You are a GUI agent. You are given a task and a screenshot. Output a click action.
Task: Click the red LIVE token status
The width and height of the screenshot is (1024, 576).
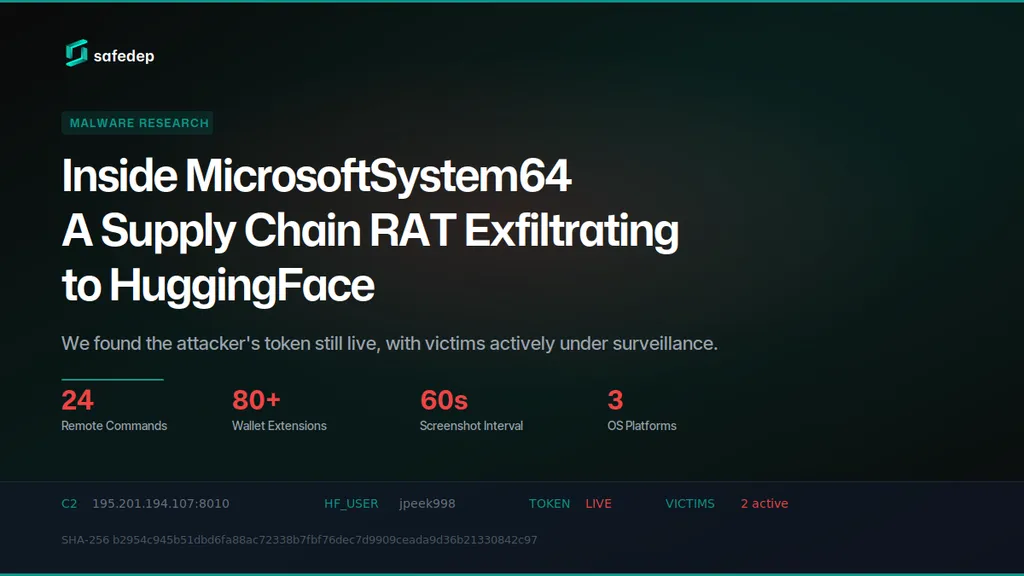pos(598,504)
